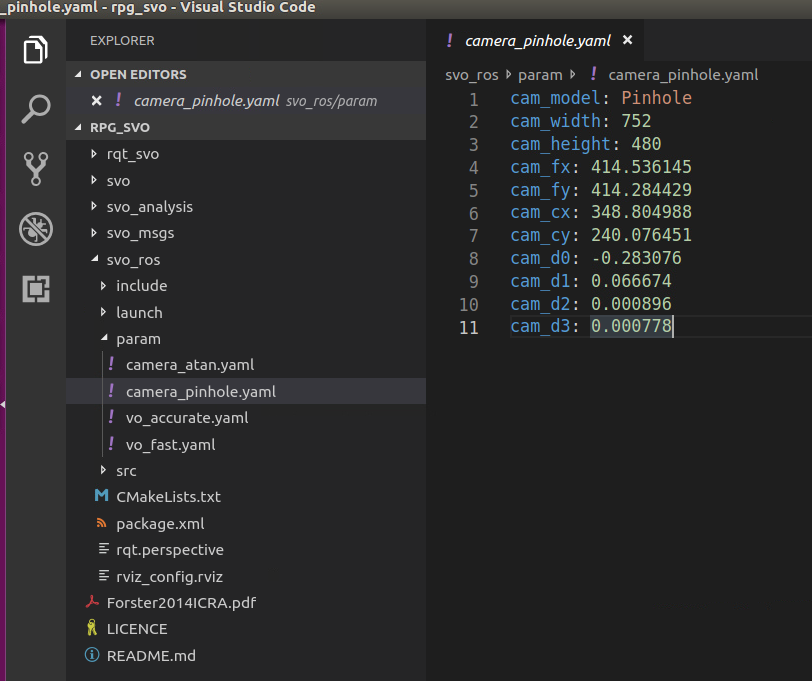Click the text-file icon beside rqt.perspective
812x681 pixels.
tap(104, 548)
